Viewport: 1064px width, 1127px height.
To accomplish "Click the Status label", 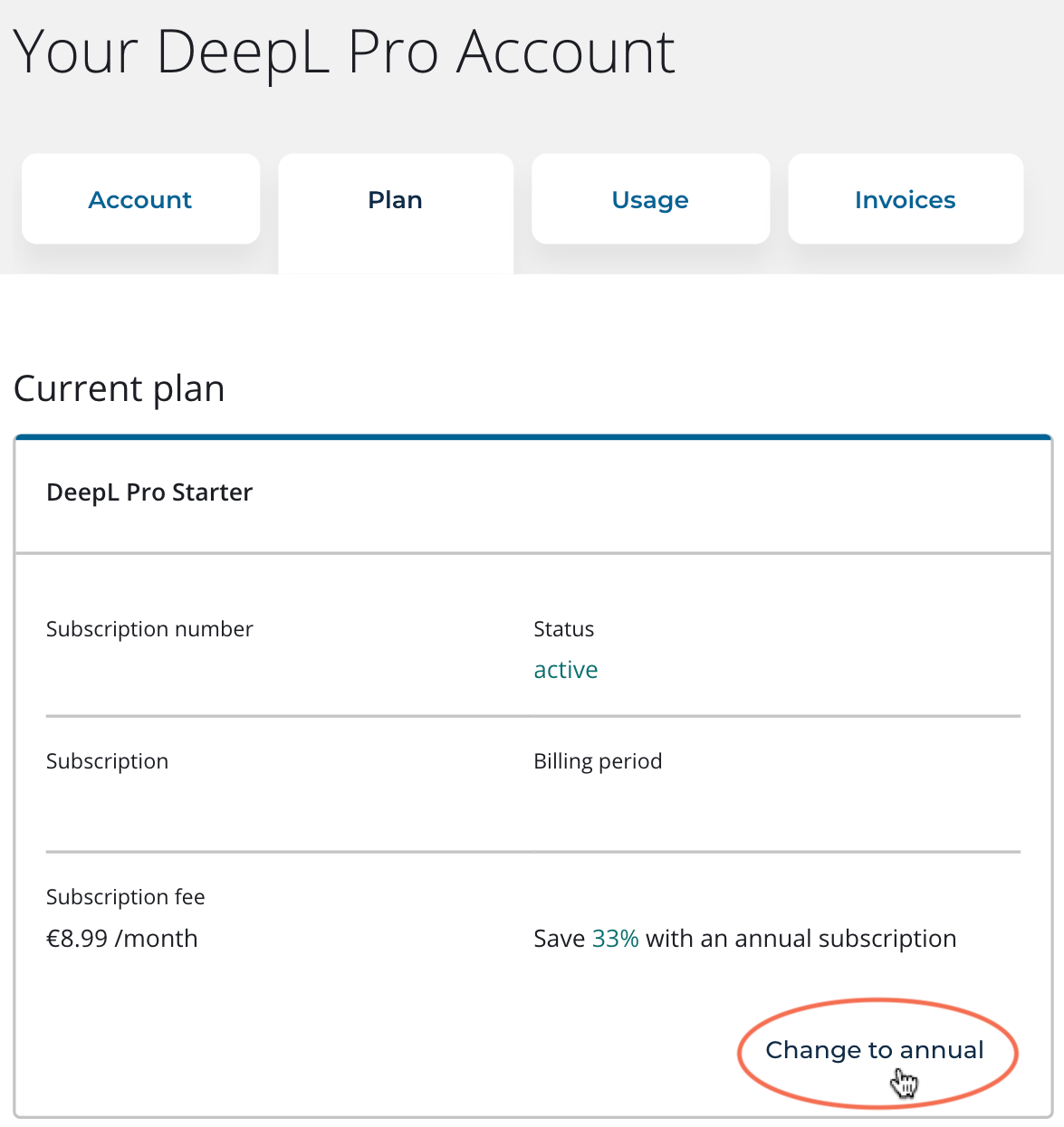I will pos(564,629).
